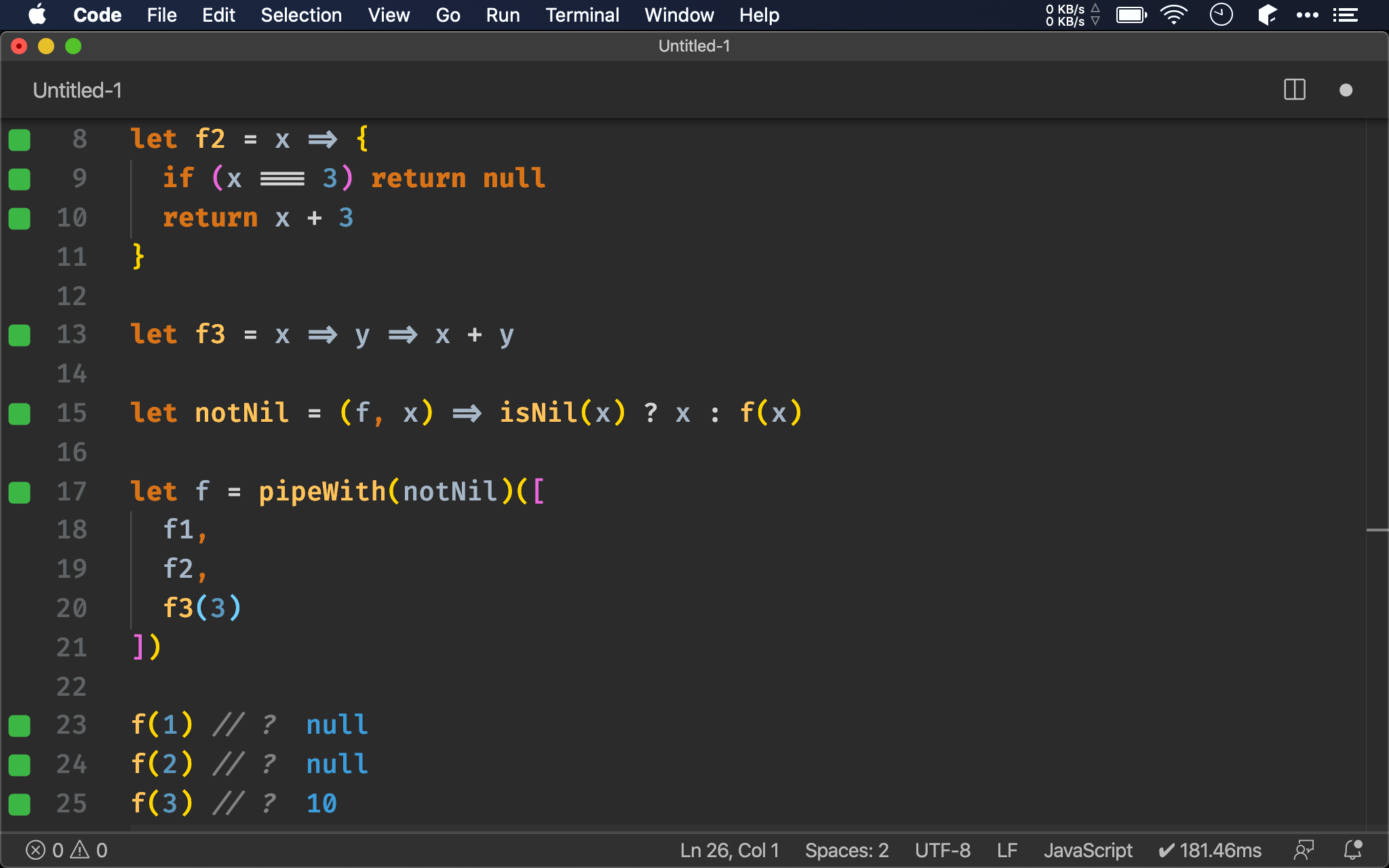Click 'Ln 26, Col 1' to go to line
This screenshot has height=868, width=1389.
click(x=730, y=850)
